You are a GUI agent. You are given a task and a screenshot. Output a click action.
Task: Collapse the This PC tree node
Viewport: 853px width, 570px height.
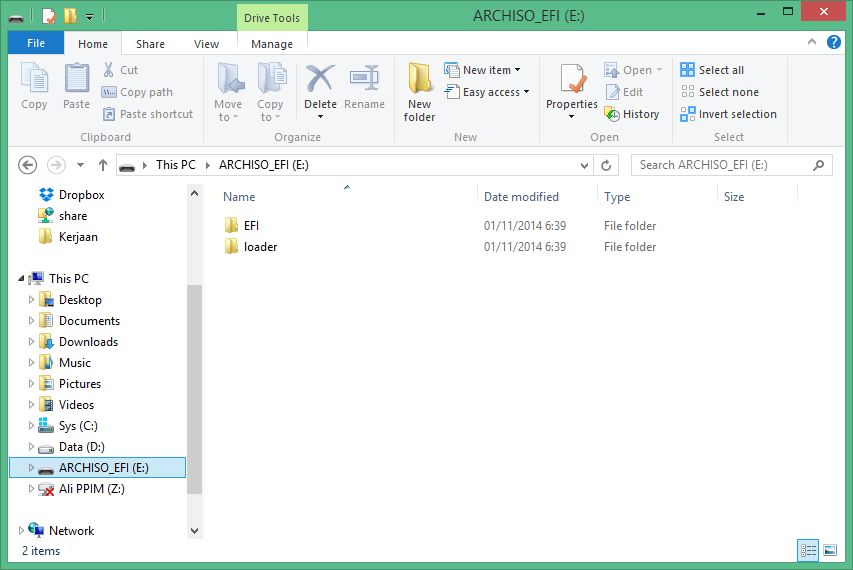tap(21, 279)
